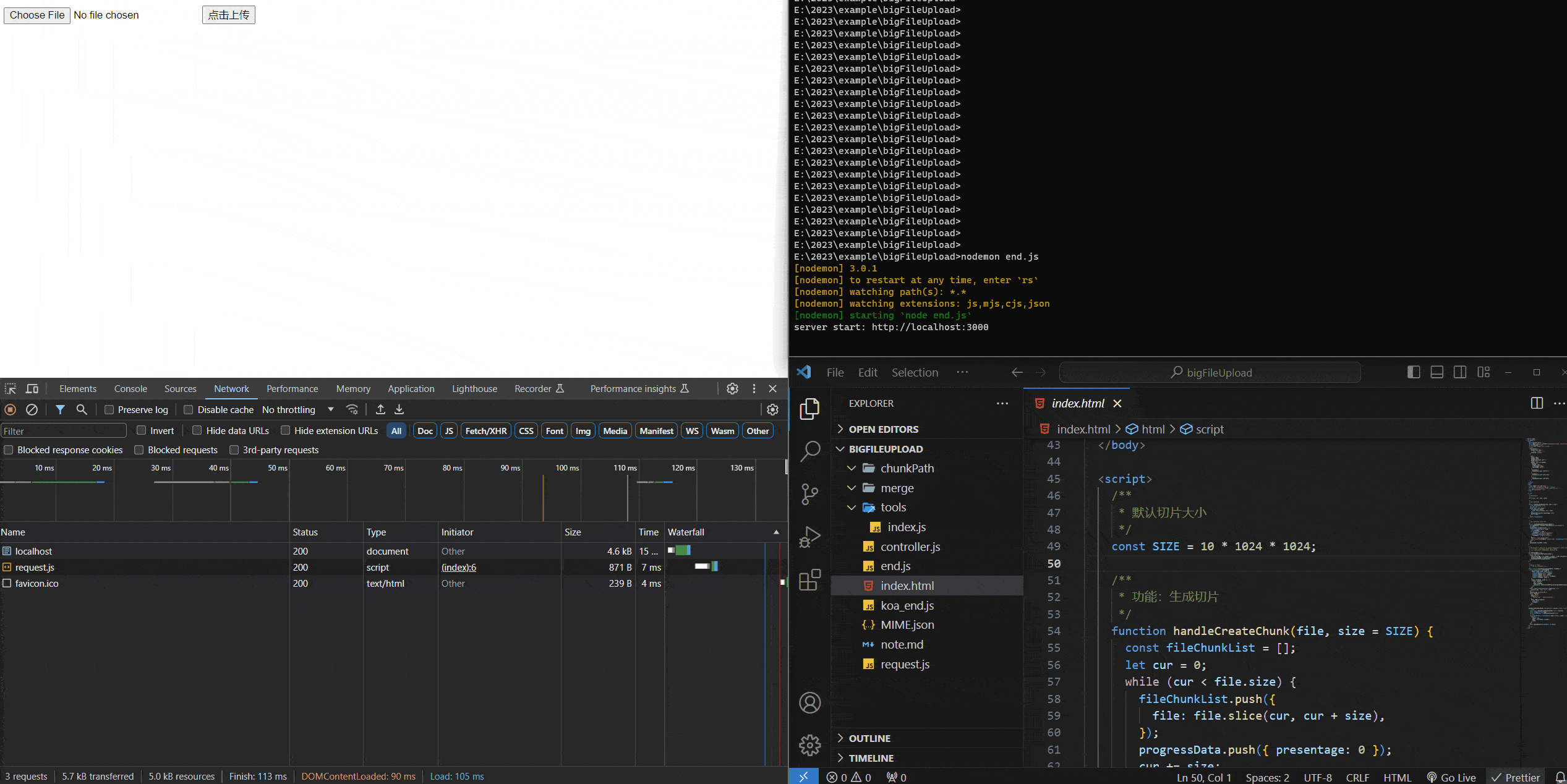
Task: Click the network Filter input field
Action: [64, 431]
